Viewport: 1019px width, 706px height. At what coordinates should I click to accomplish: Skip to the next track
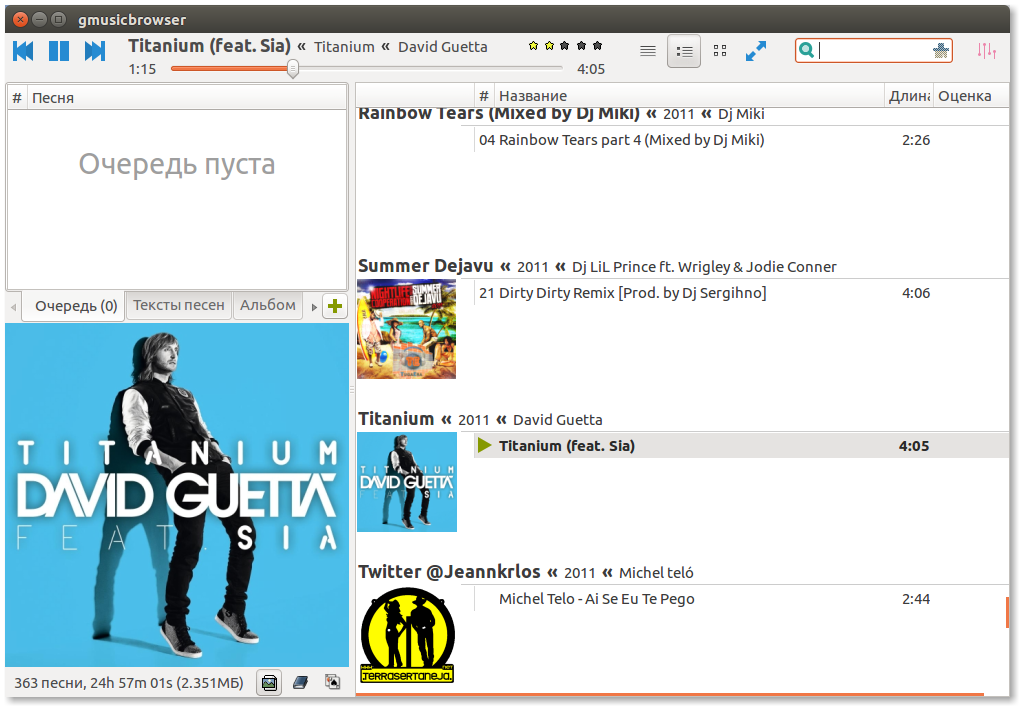coord(95,51)
